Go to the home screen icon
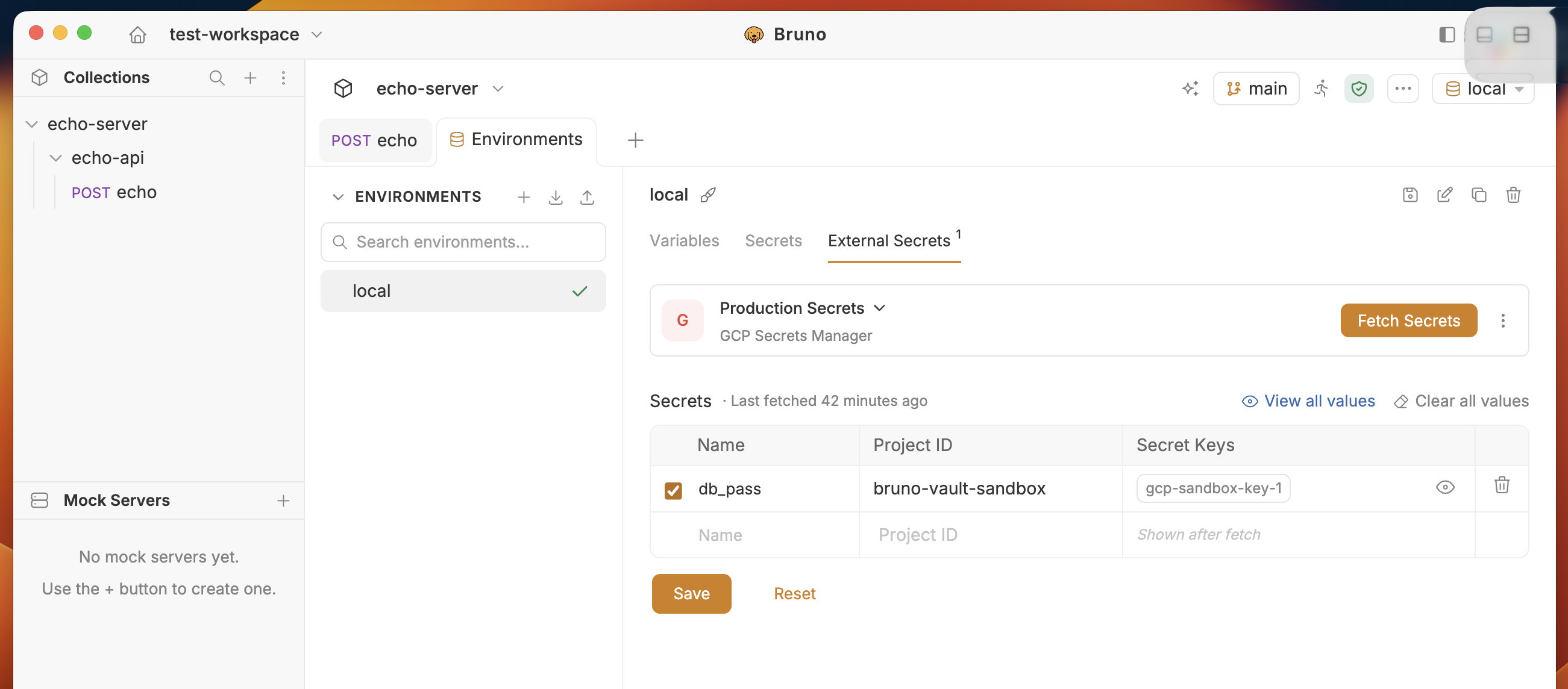The height and width of the screenshot is (689, 1568). point(137,35)
